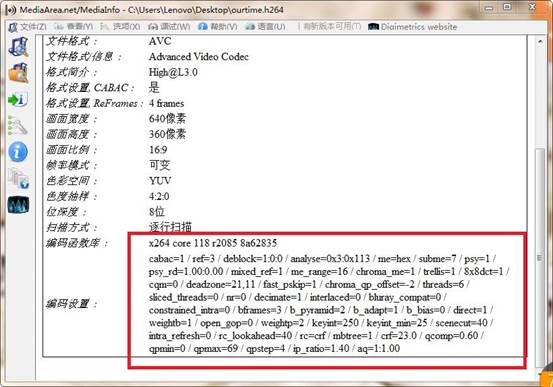
Task: Click the '格式设置, CABAC' label
Action: click(x=90, y=87)
